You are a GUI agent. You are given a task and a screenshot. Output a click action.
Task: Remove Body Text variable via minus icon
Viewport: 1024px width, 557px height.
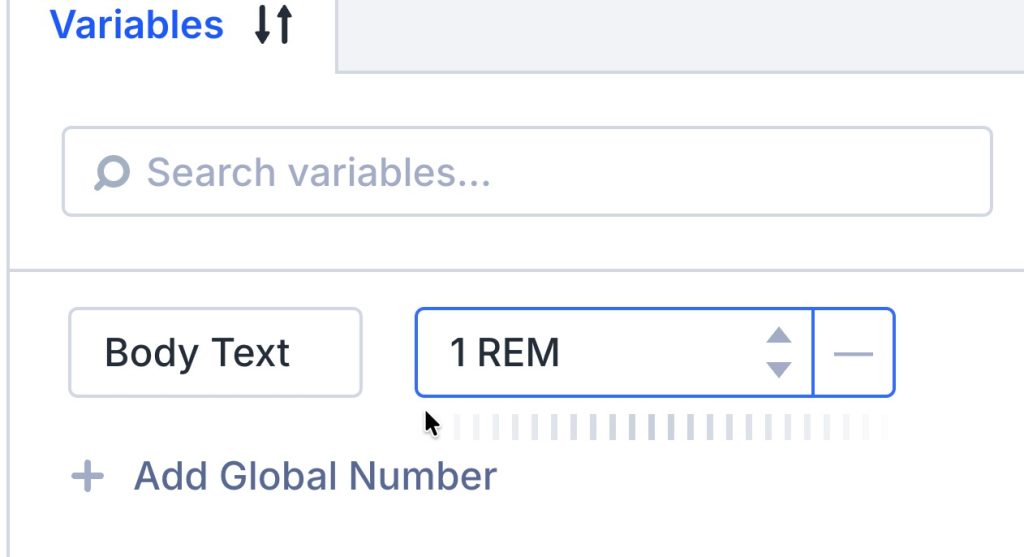(x=853, y=353)
